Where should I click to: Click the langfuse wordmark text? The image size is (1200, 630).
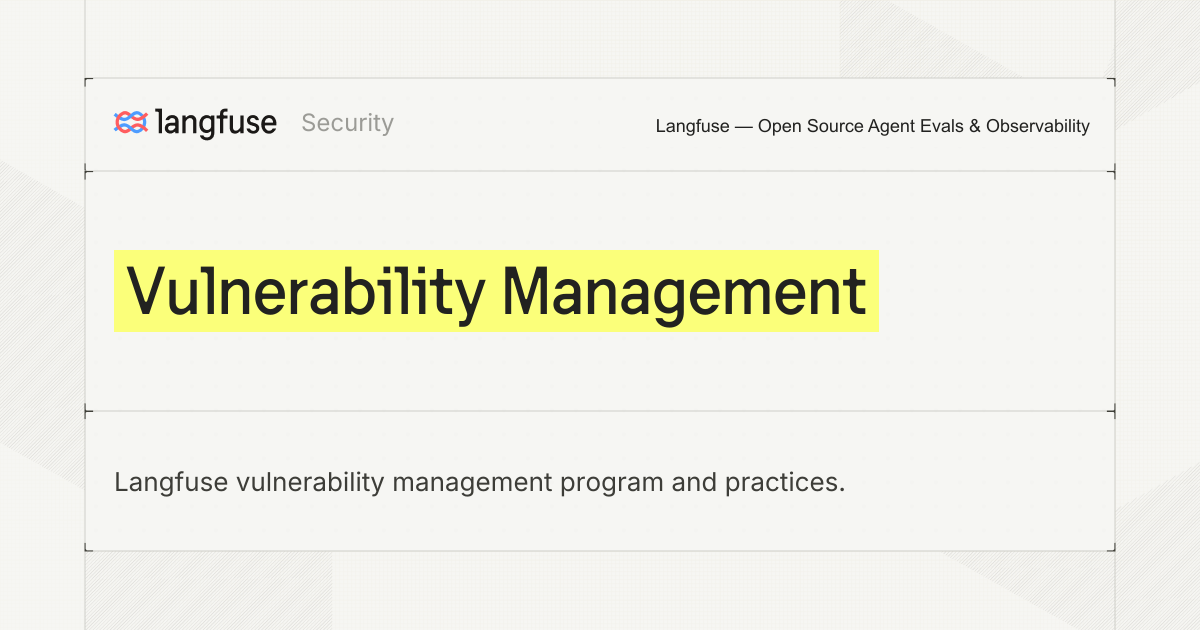(x=217, y=123)
